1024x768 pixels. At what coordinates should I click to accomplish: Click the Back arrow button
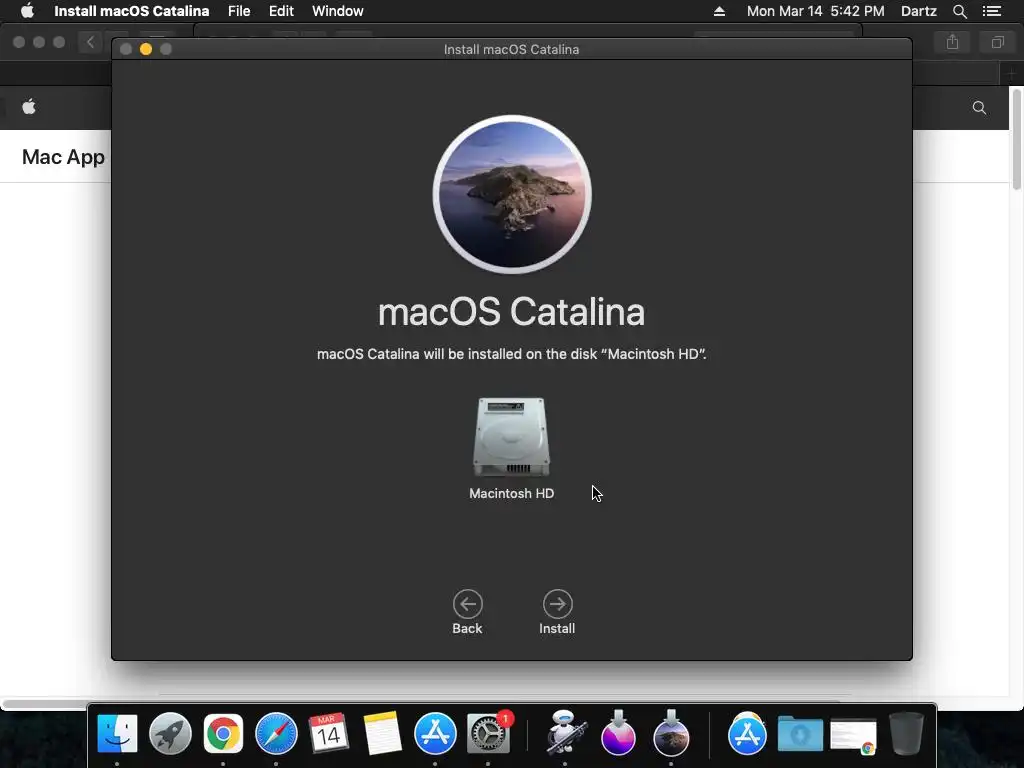pos(468,604)
